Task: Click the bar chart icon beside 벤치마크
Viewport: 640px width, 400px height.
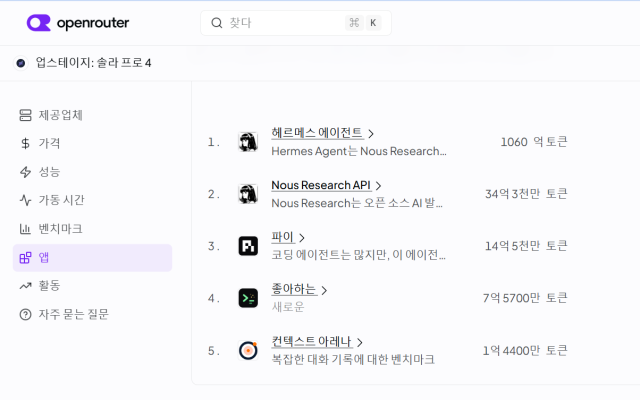Action: point(25,229)
